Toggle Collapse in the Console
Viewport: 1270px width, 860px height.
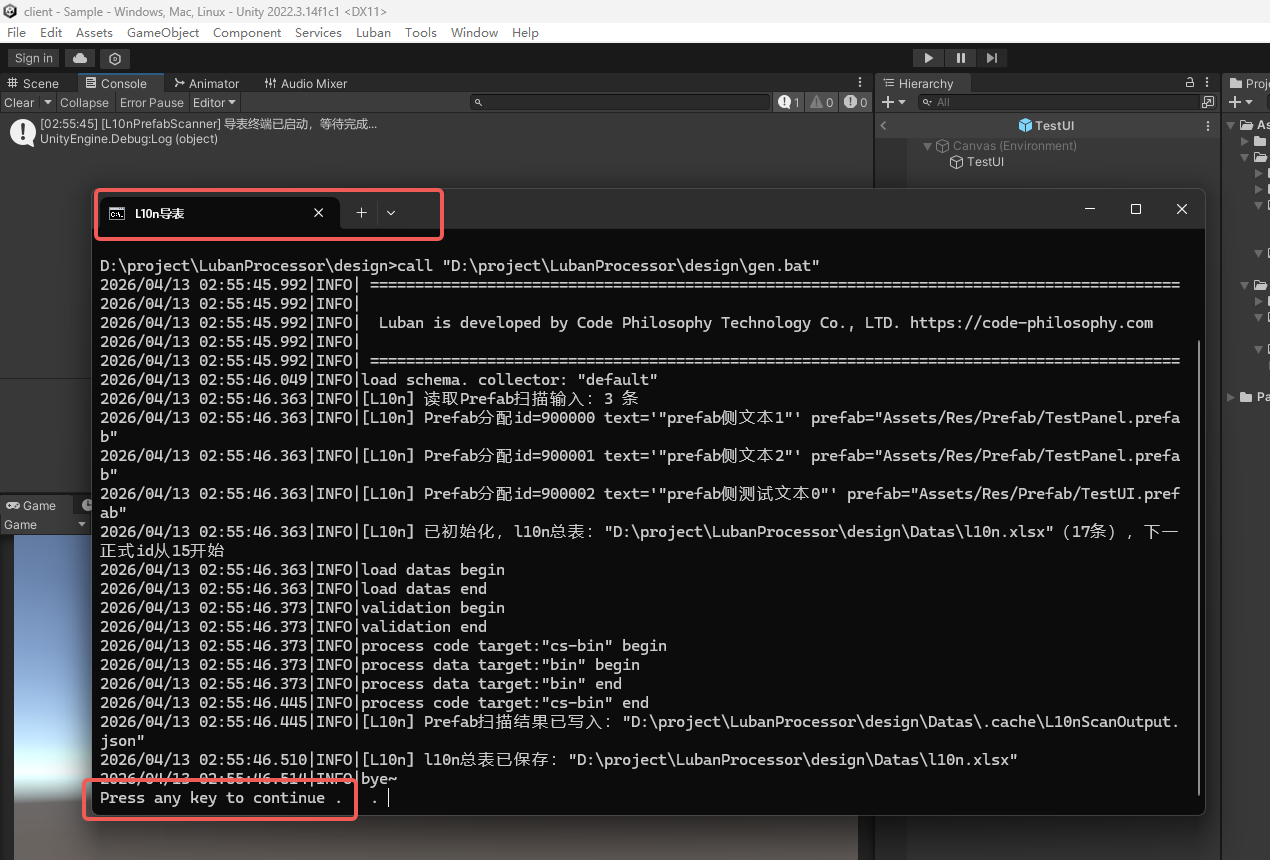(84, 102)
